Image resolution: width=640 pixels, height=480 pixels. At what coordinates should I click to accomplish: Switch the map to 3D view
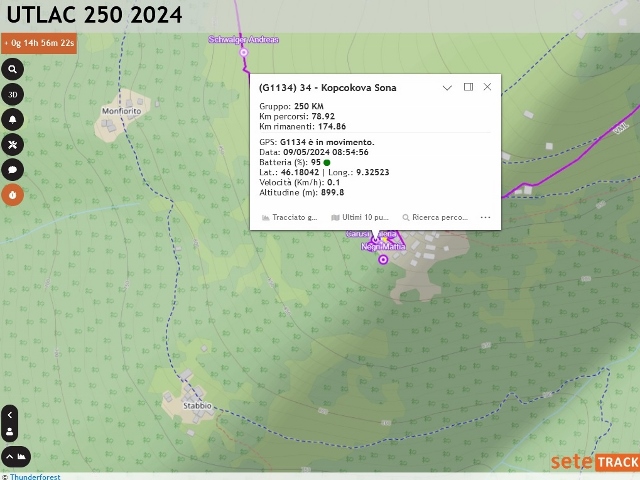click(13, 94)
